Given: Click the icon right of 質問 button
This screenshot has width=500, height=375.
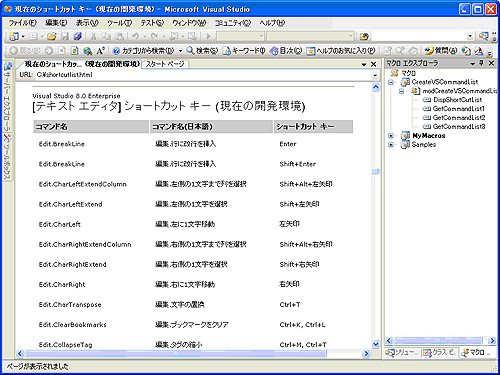Looking at the screenshot, I should (x=466, y=51).
